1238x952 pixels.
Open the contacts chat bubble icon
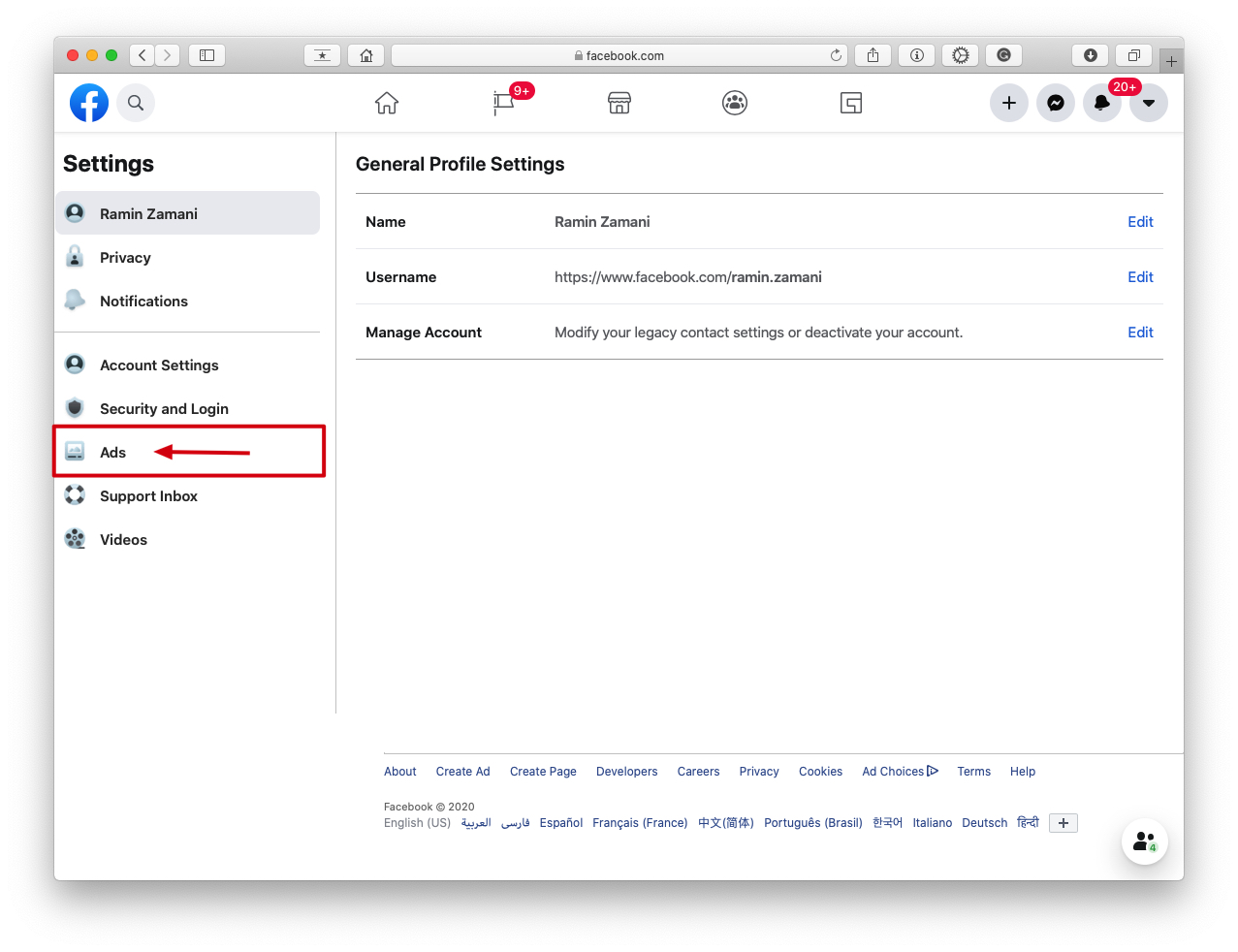[x=1145, y=841]
